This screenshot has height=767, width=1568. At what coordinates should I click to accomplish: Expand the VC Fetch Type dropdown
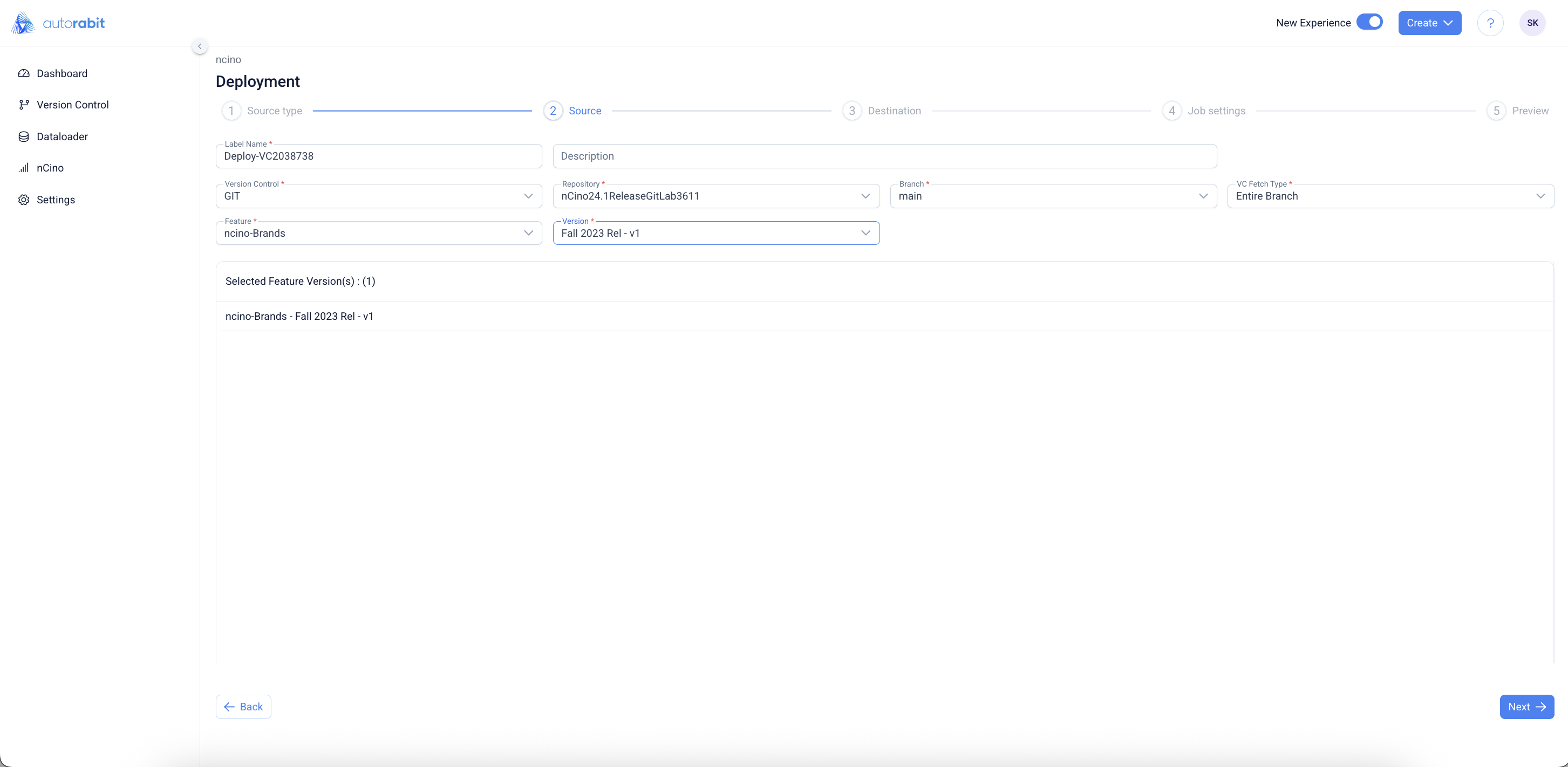tap(1390, 196)
